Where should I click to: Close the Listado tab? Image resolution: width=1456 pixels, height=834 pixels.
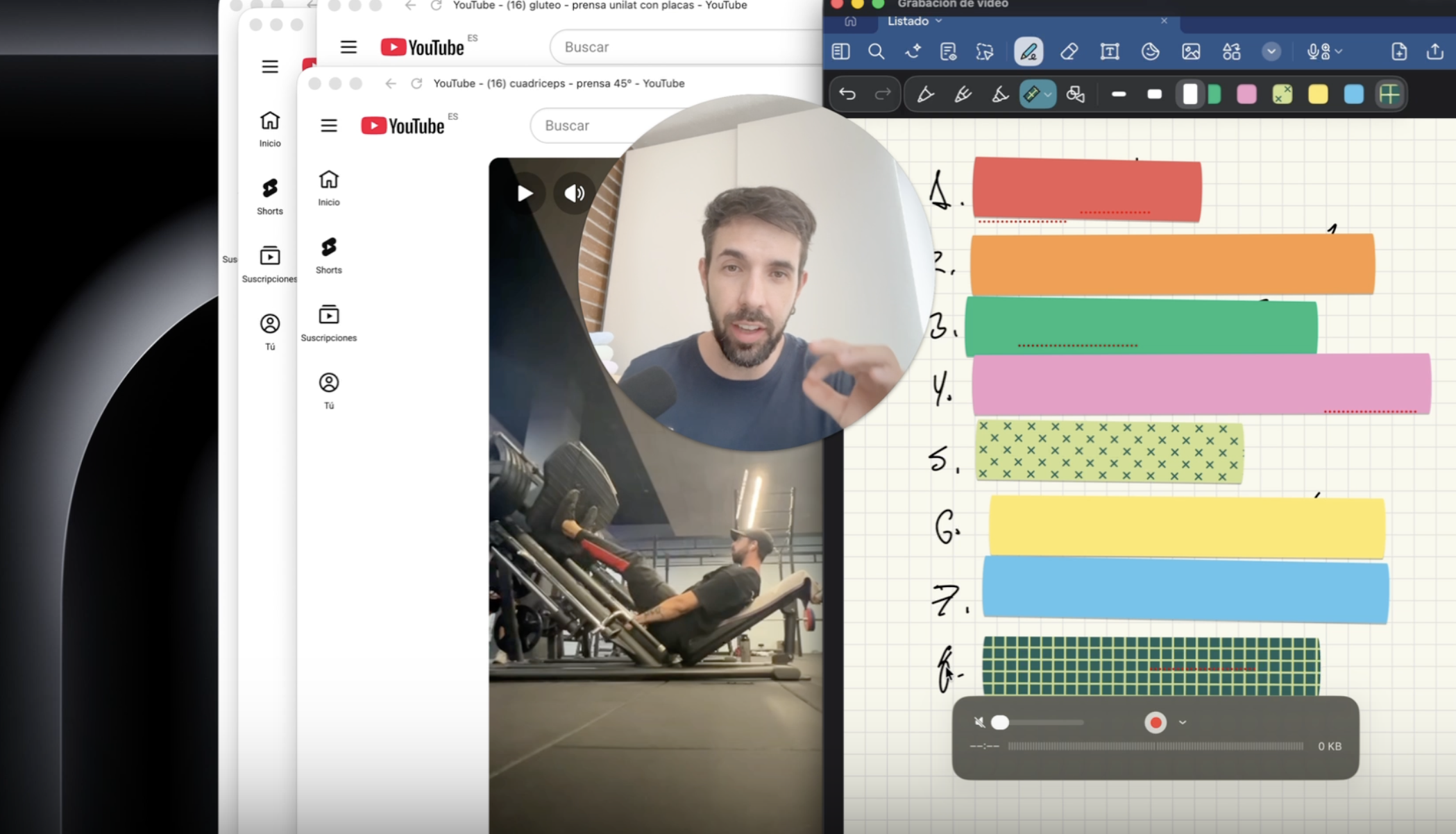1164,21
